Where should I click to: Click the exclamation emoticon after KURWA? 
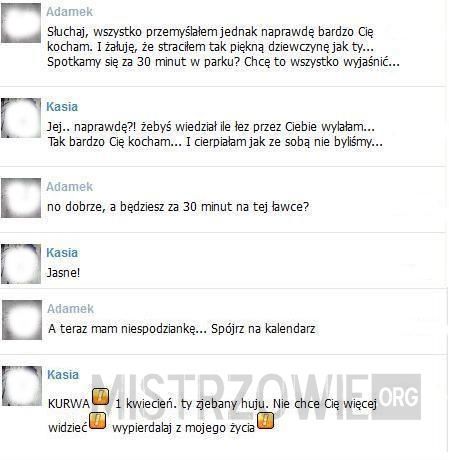[x=100, y=397]
